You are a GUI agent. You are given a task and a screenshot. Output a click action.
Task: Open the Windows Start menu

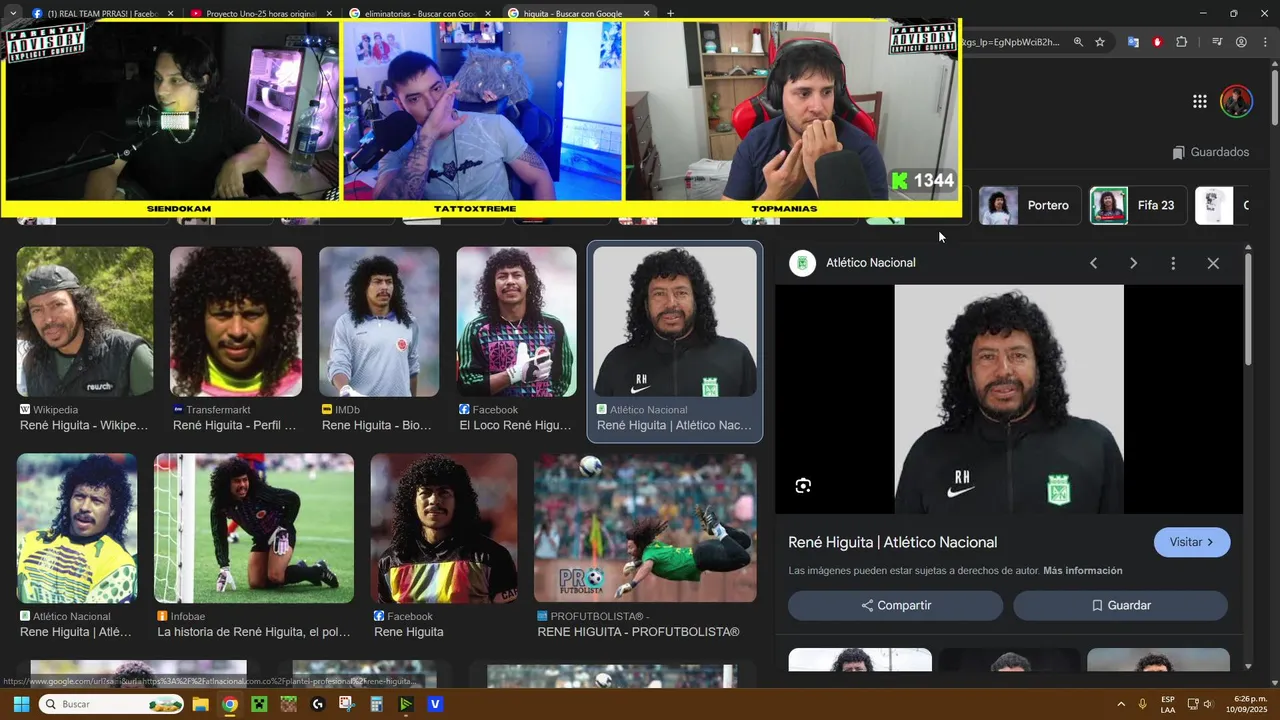point(21,704)
